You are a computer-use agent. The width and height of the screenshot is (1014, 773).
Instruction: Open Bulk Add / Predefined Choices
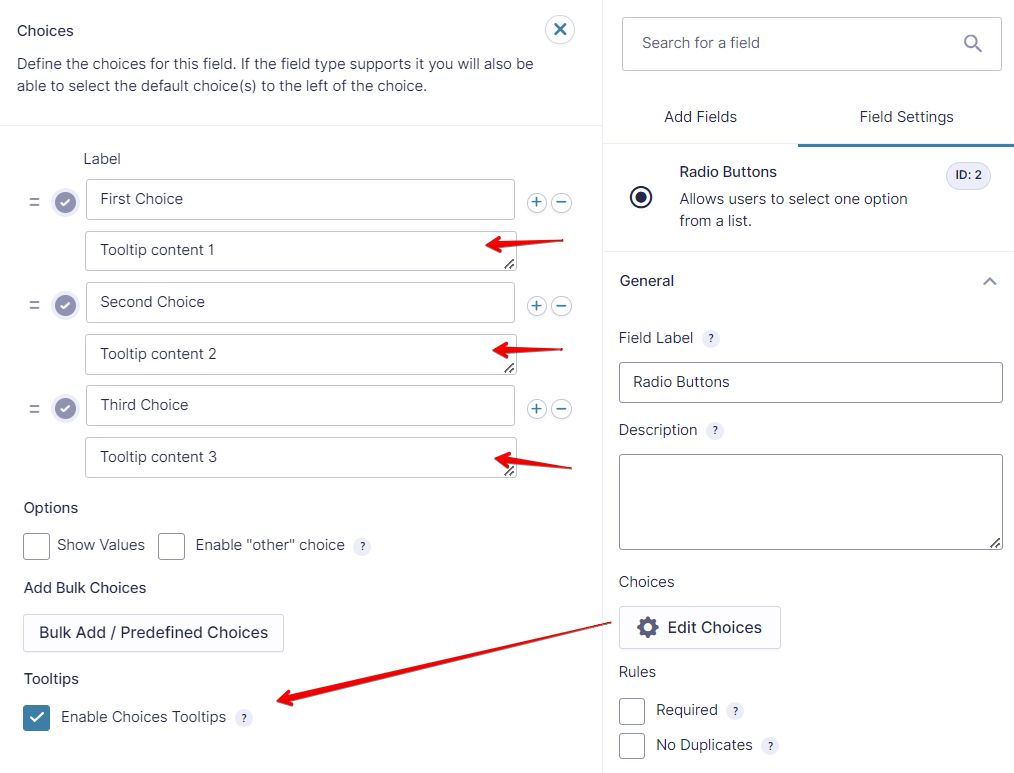(153, 633)
